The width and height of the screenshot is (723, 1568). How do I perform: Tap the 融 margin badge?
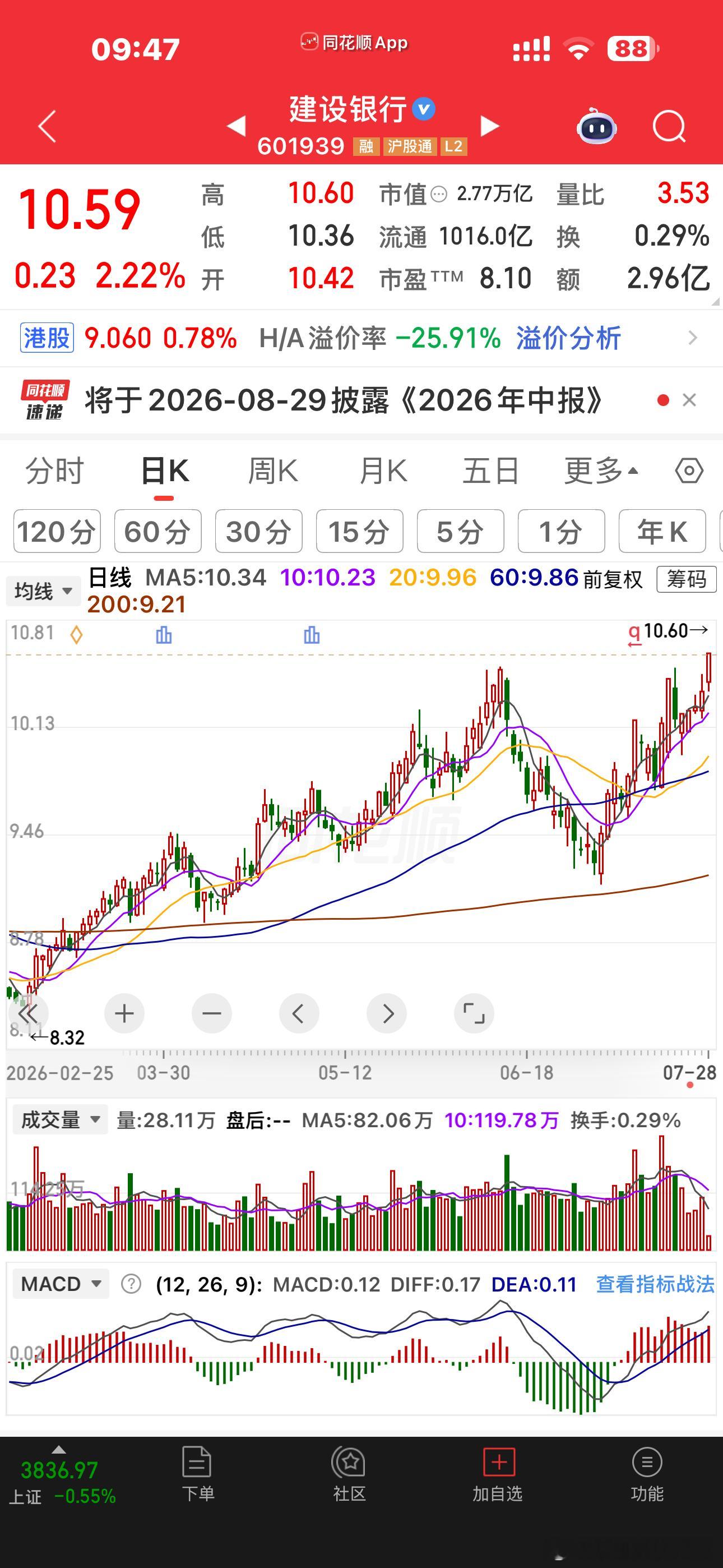click(x=366, y=147)
